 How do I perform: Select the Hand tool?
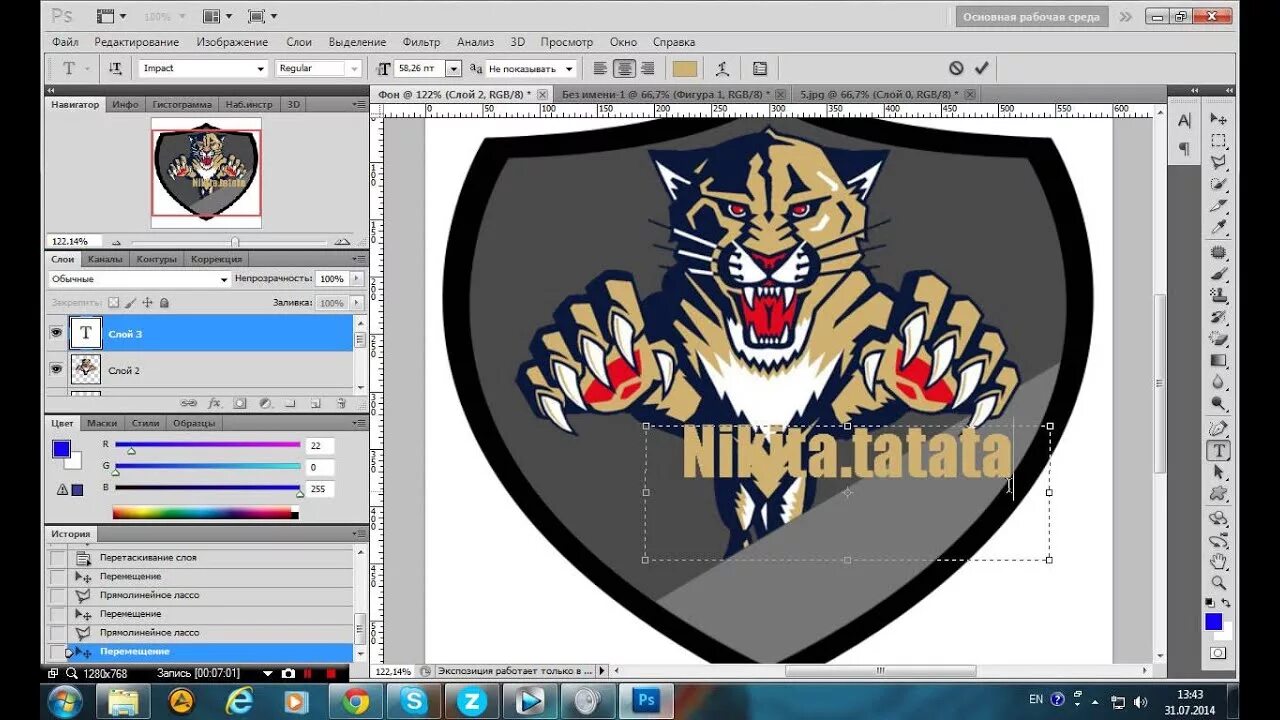coord(1219,562)
